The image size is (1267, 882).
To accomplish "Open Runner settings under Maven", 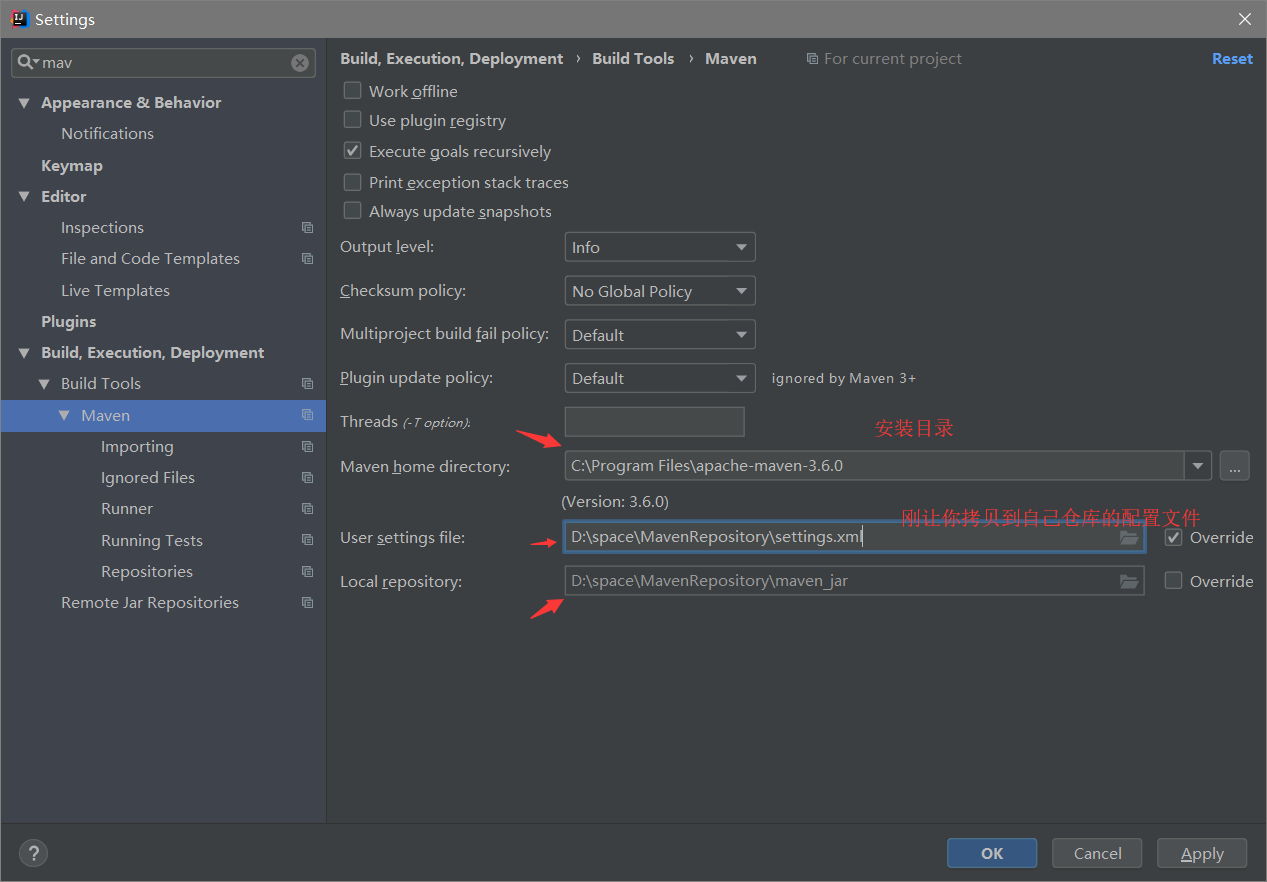I will point(127,509).
